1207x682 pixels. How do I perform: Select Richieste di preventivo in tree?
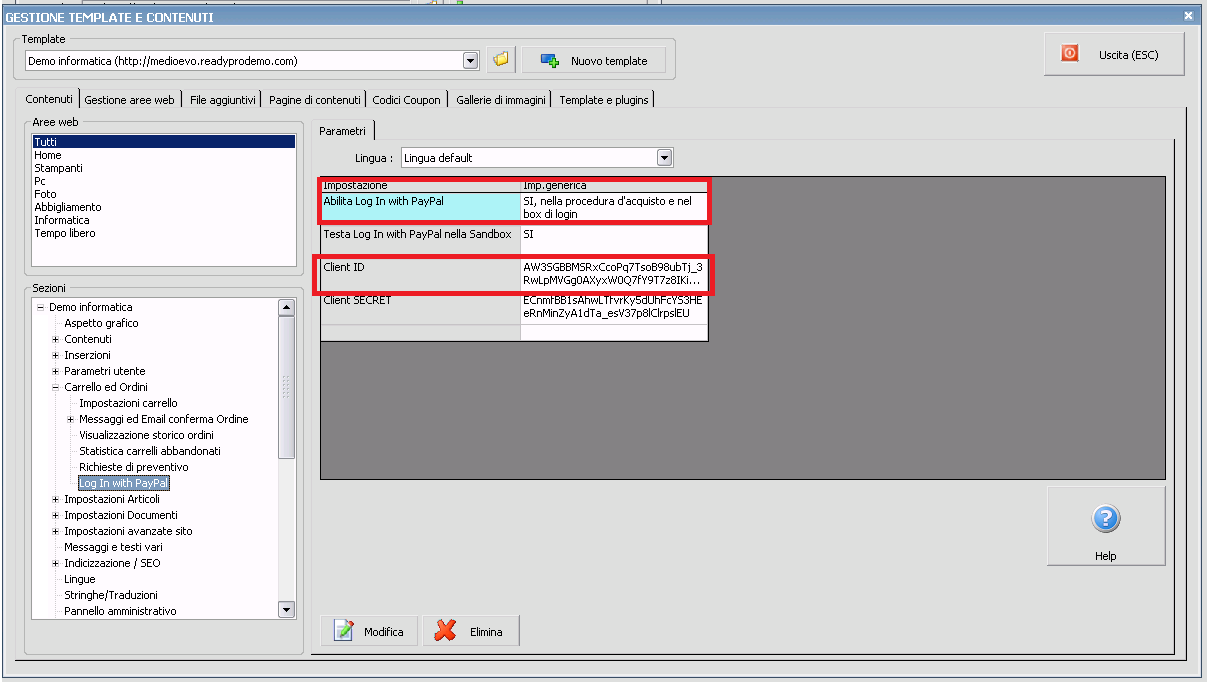pos(134,467)
